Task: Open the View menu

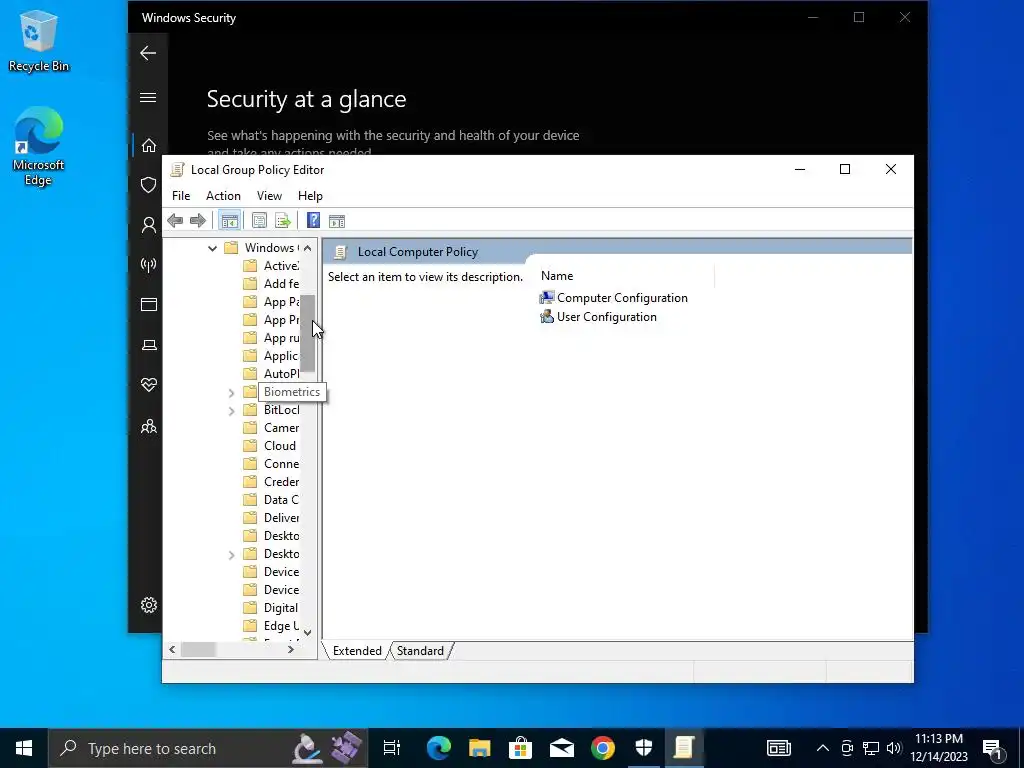Action: tap(269, 196)
